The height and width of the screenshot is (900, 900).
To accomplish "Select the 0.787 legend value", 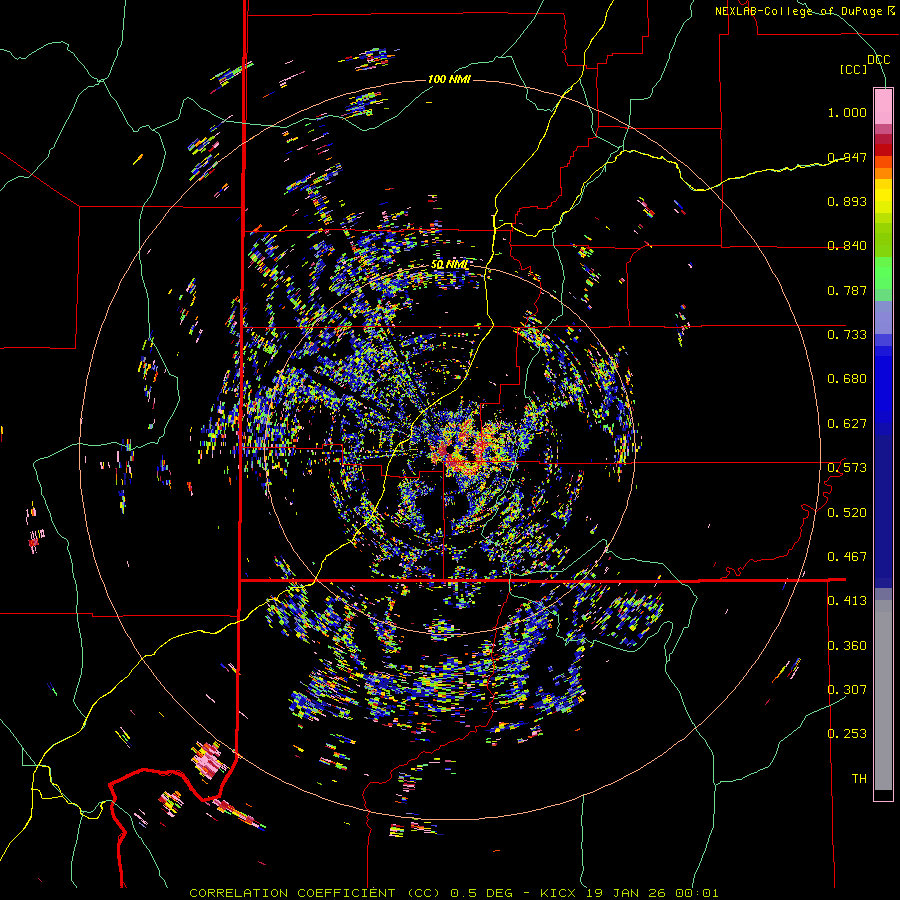I will coord(847,290).
